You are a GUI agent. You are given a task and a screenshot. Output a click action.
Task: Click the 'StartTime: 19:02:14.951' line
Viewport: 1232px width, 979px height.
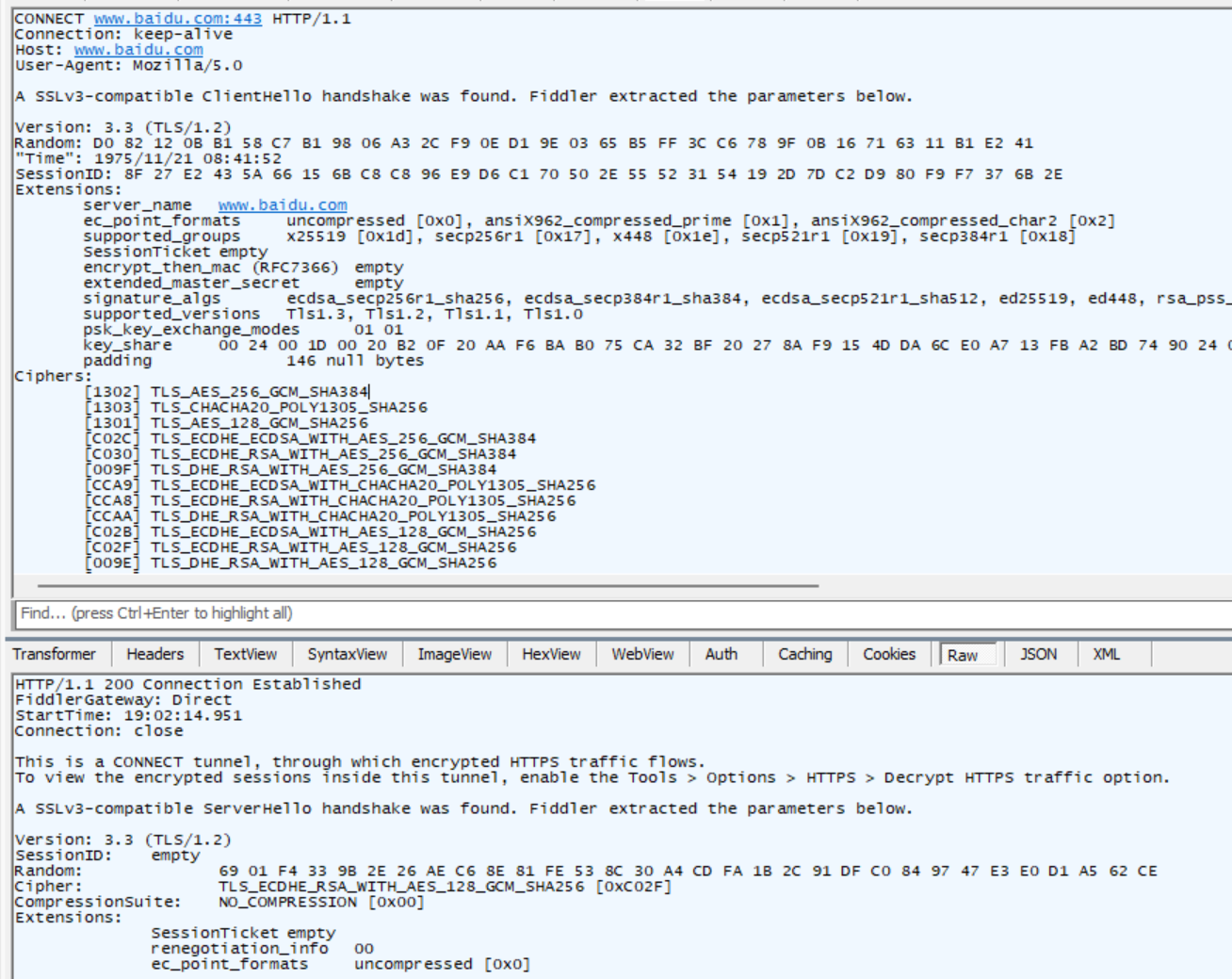(x=128, y=716)
